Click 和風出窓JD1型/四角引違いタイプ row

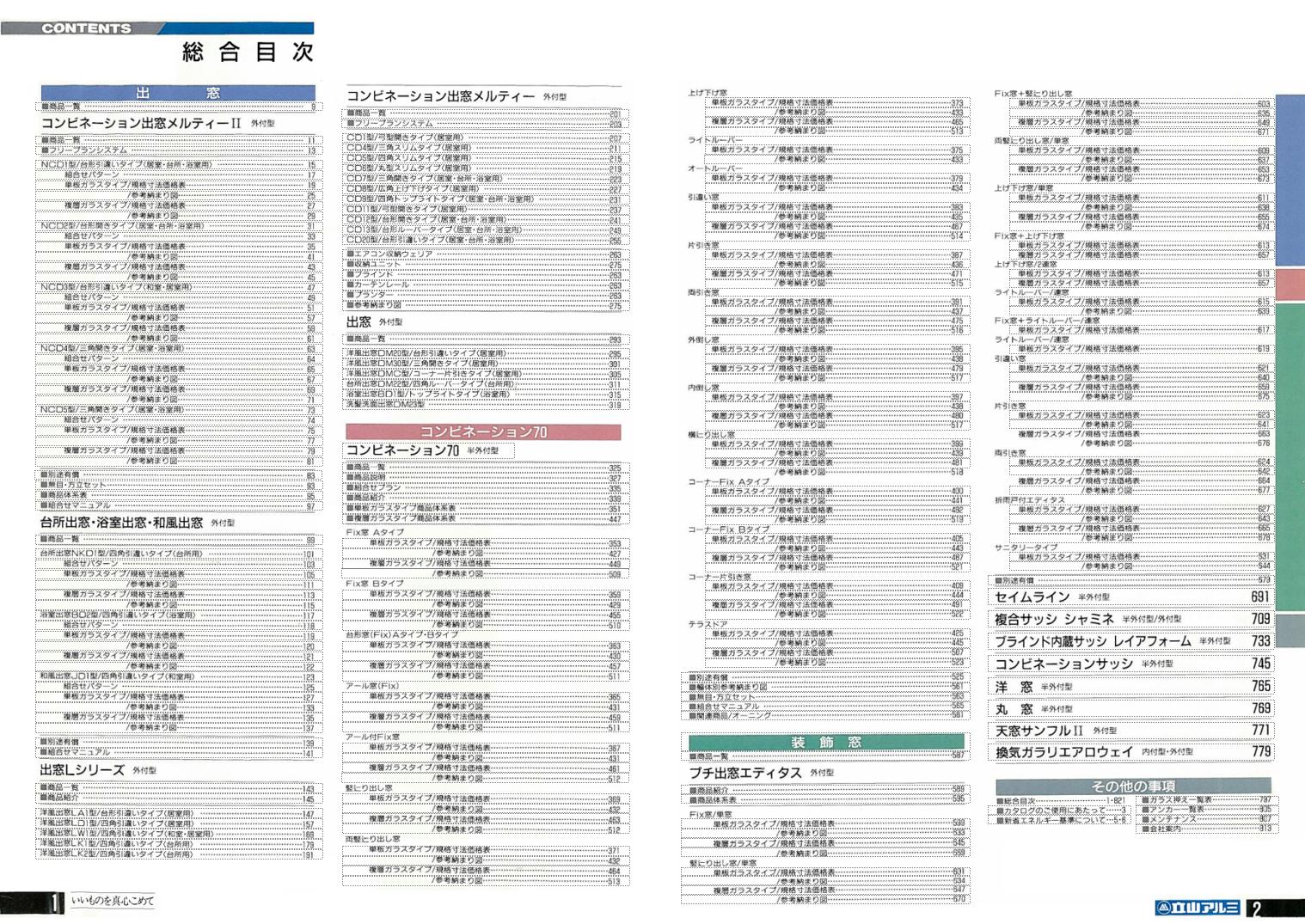(178, 676)
